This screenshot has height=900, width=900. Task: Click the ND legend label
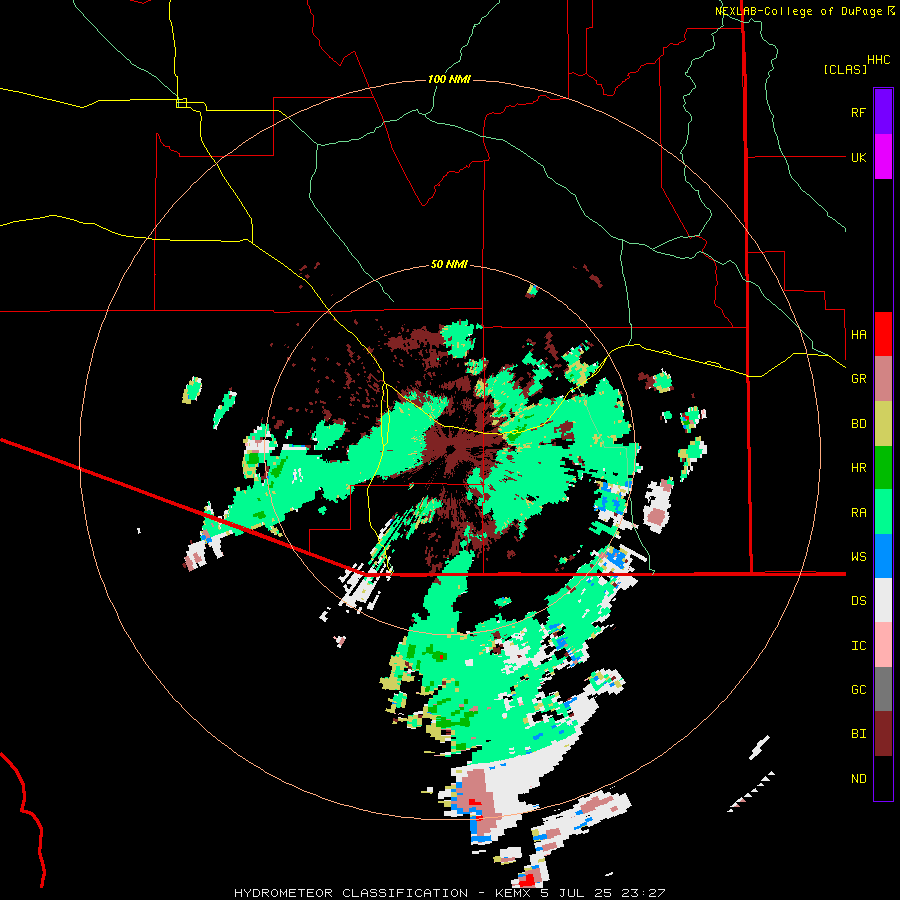[858, 779]
